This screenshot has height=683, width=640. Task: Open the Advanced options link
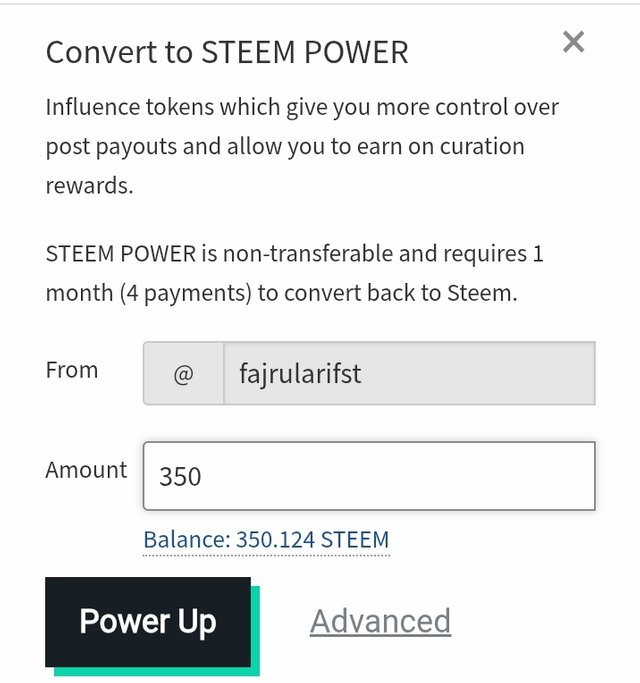[380, 621]
